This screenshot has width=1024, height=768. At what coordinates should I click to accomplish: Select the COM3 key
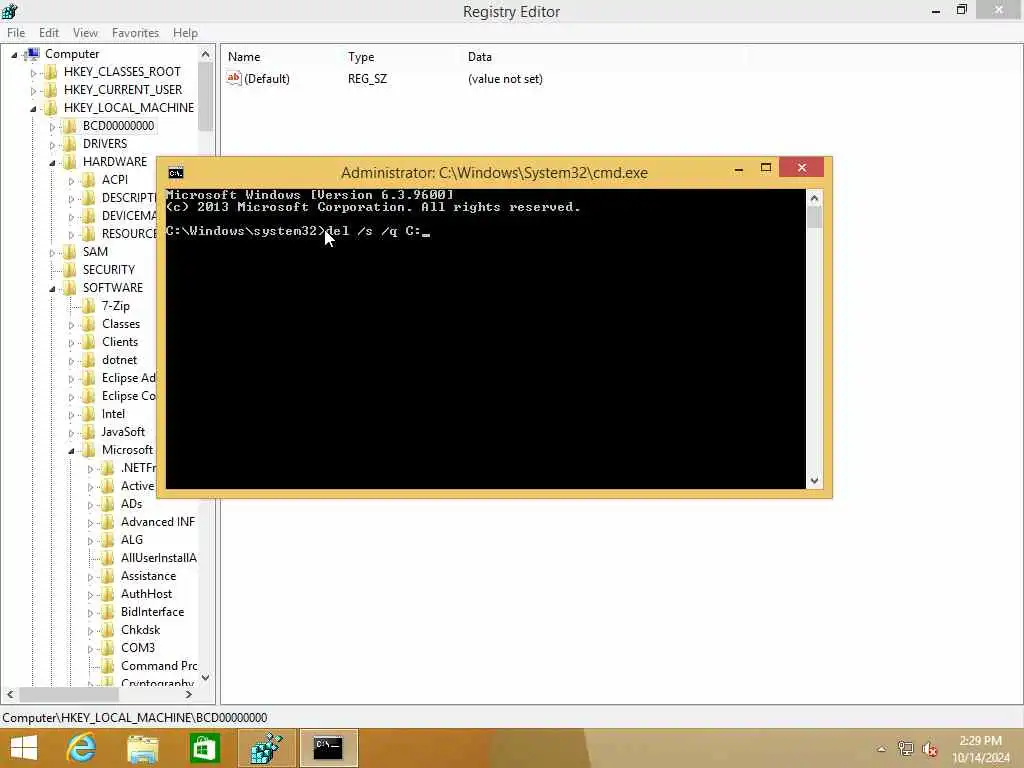pos(138,648)
